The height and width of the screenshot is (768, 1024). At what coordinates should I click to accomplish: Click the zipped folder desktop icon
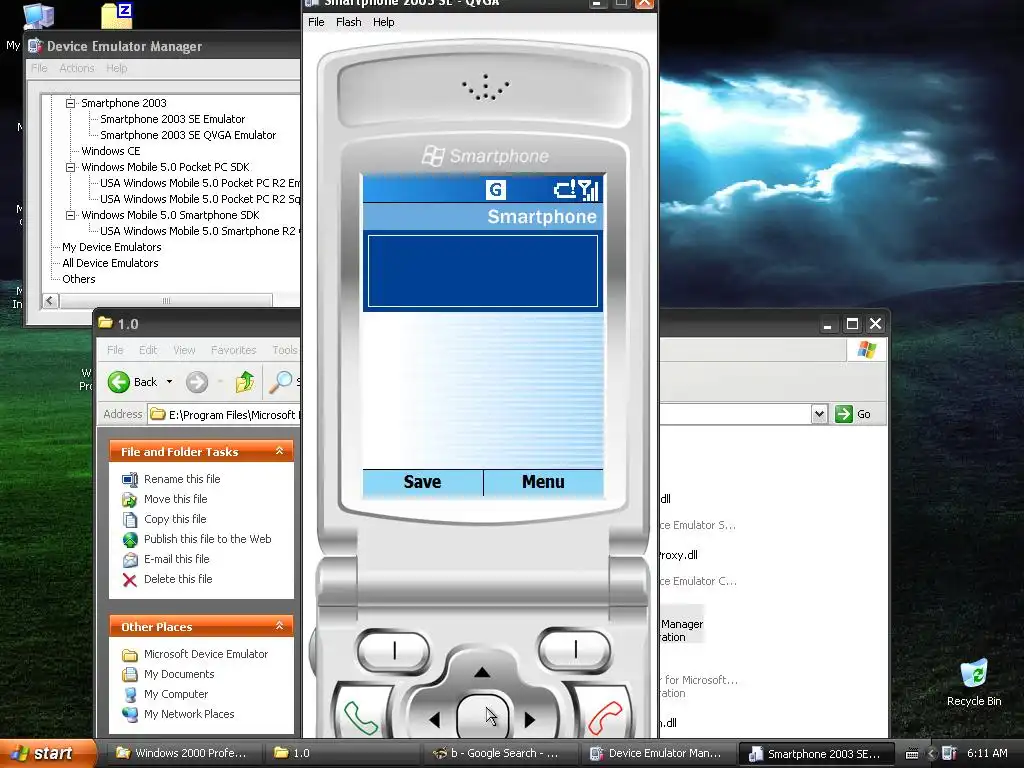click(x=117, y=16)
